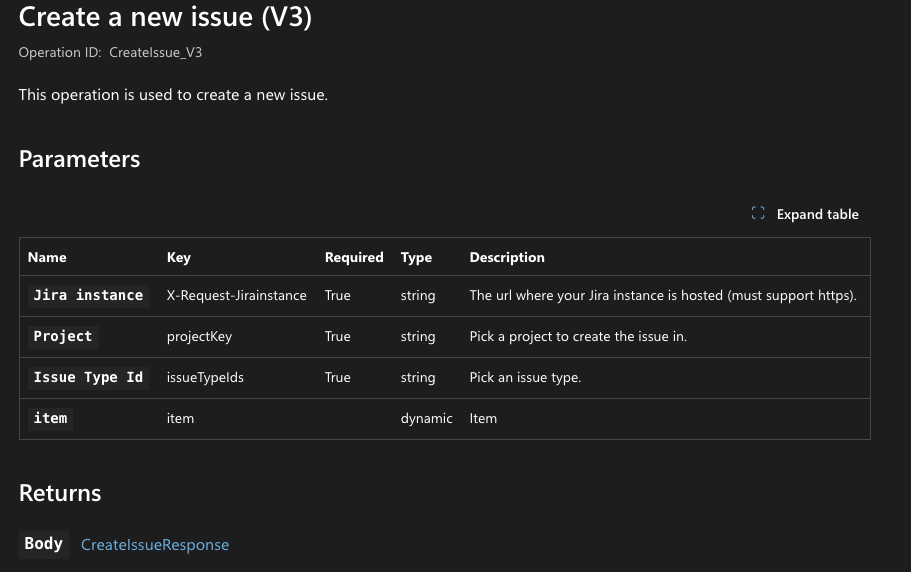This screenshot has width=911, height=572.
Task: Click the Key column header
Action: (x=178, y=257)
